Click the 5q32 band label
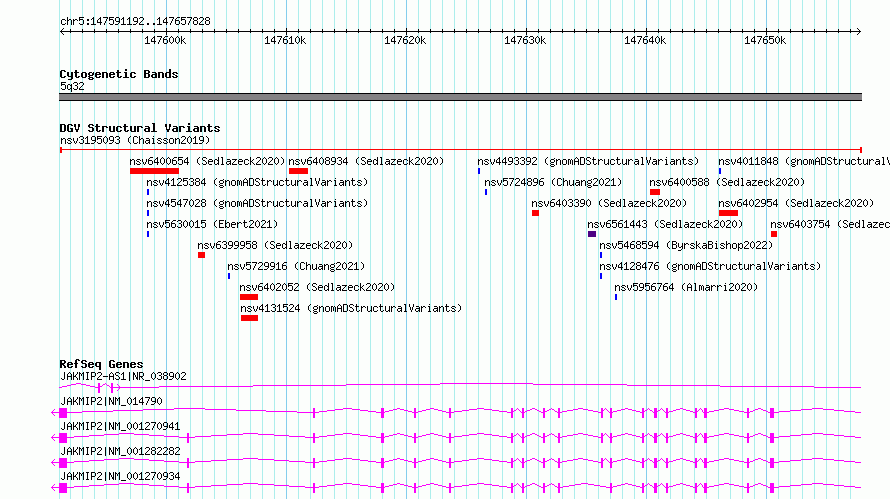The height and width of the screenshot is (499, 890). pos(72,86)
